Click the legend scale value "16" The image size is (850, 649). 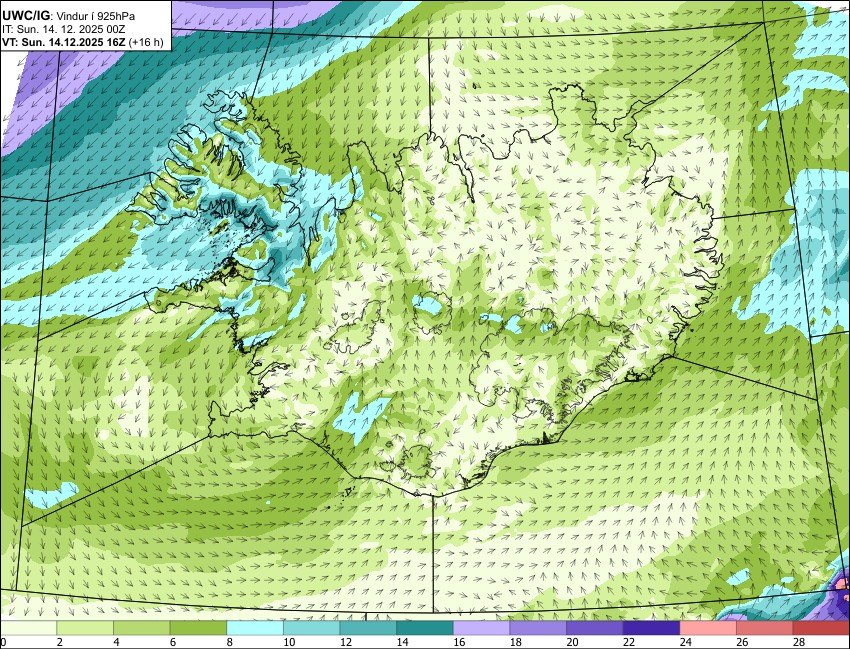pyautogui.click(x=459, y=642)
